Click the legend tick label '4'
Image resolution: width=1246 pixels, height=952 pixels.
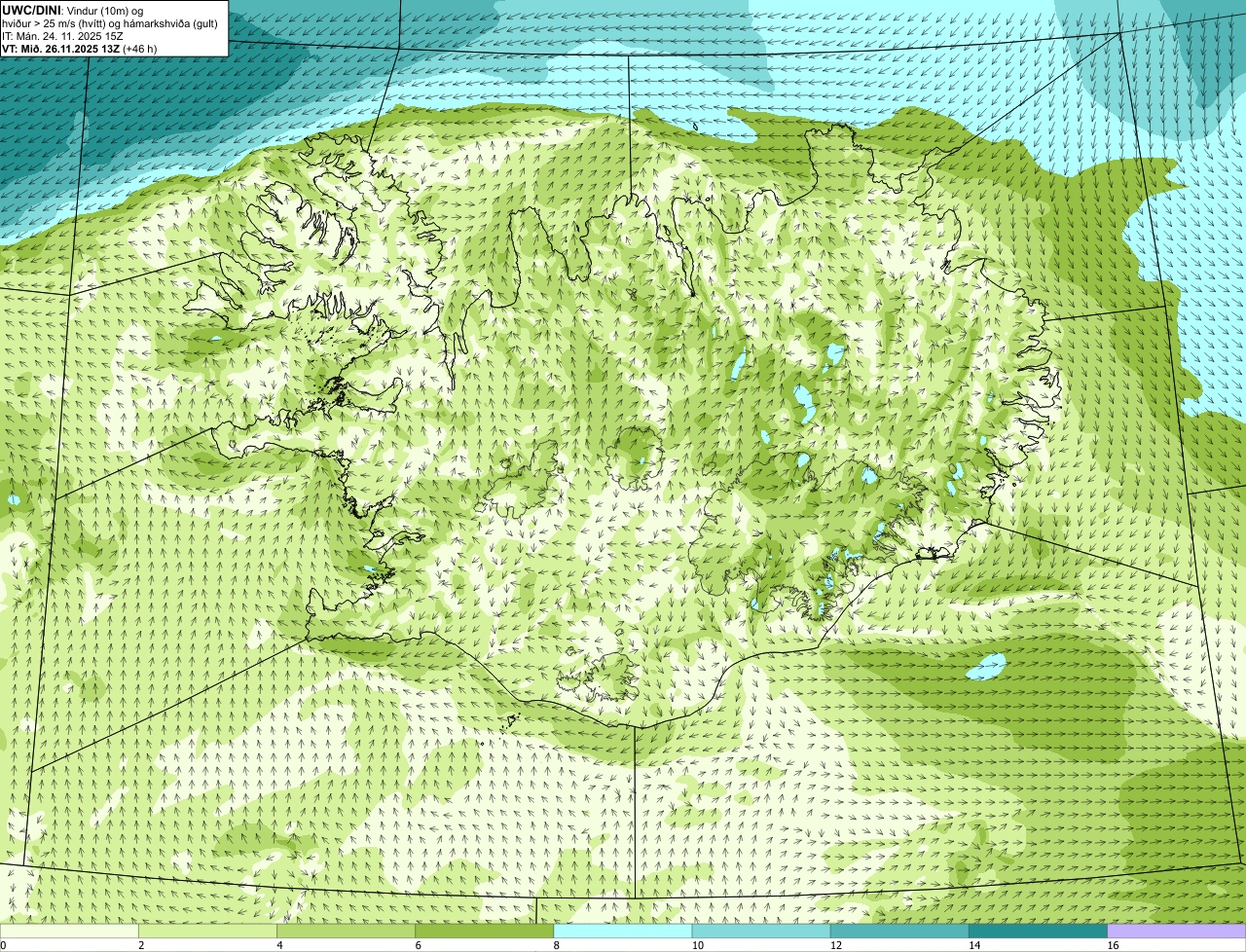coord(280,945)
